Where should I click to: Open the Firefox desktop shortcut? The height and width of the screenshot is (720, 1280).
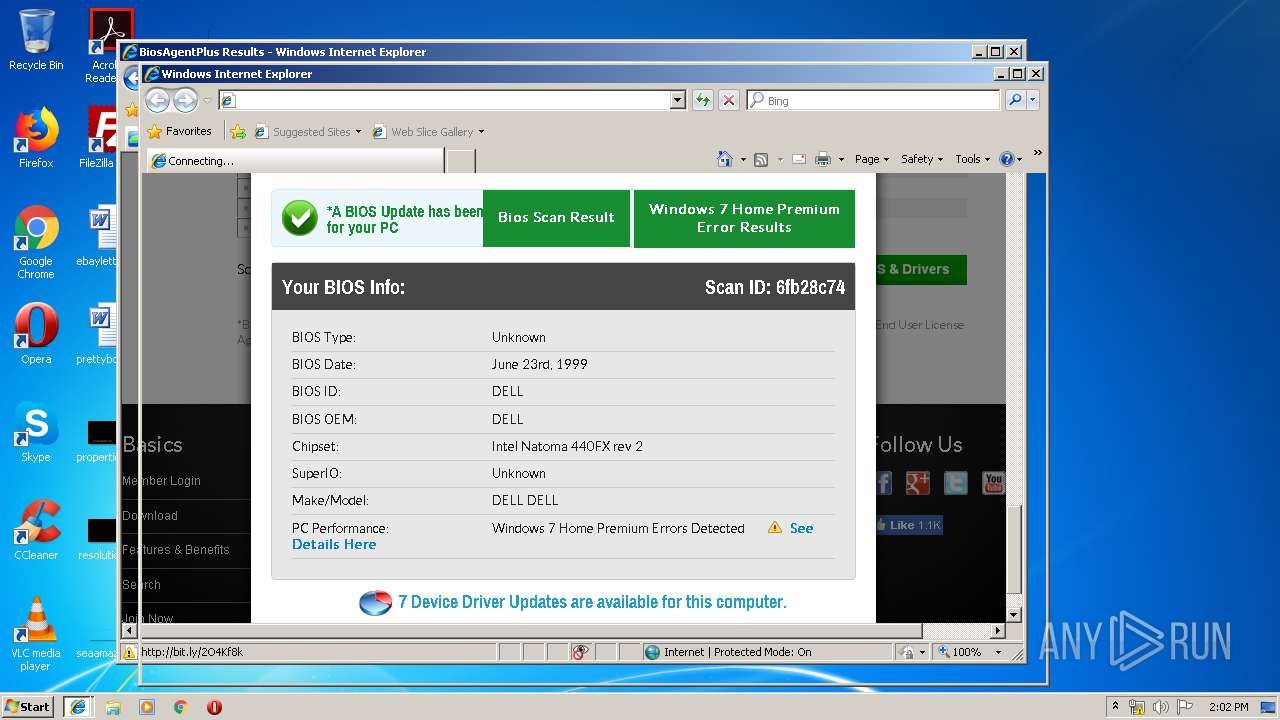(36, 138)
